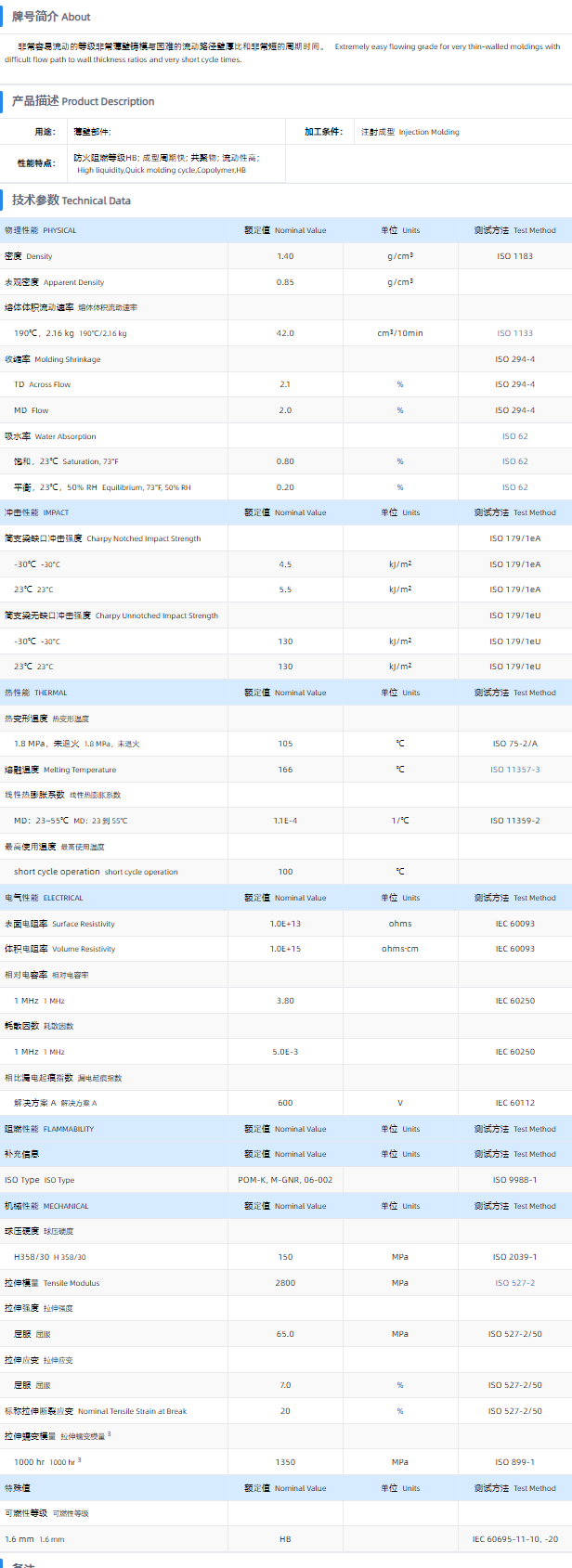The image size is (572, 1568).
Task: Select the THERMAL properties table header
Action: click(36, 693)
